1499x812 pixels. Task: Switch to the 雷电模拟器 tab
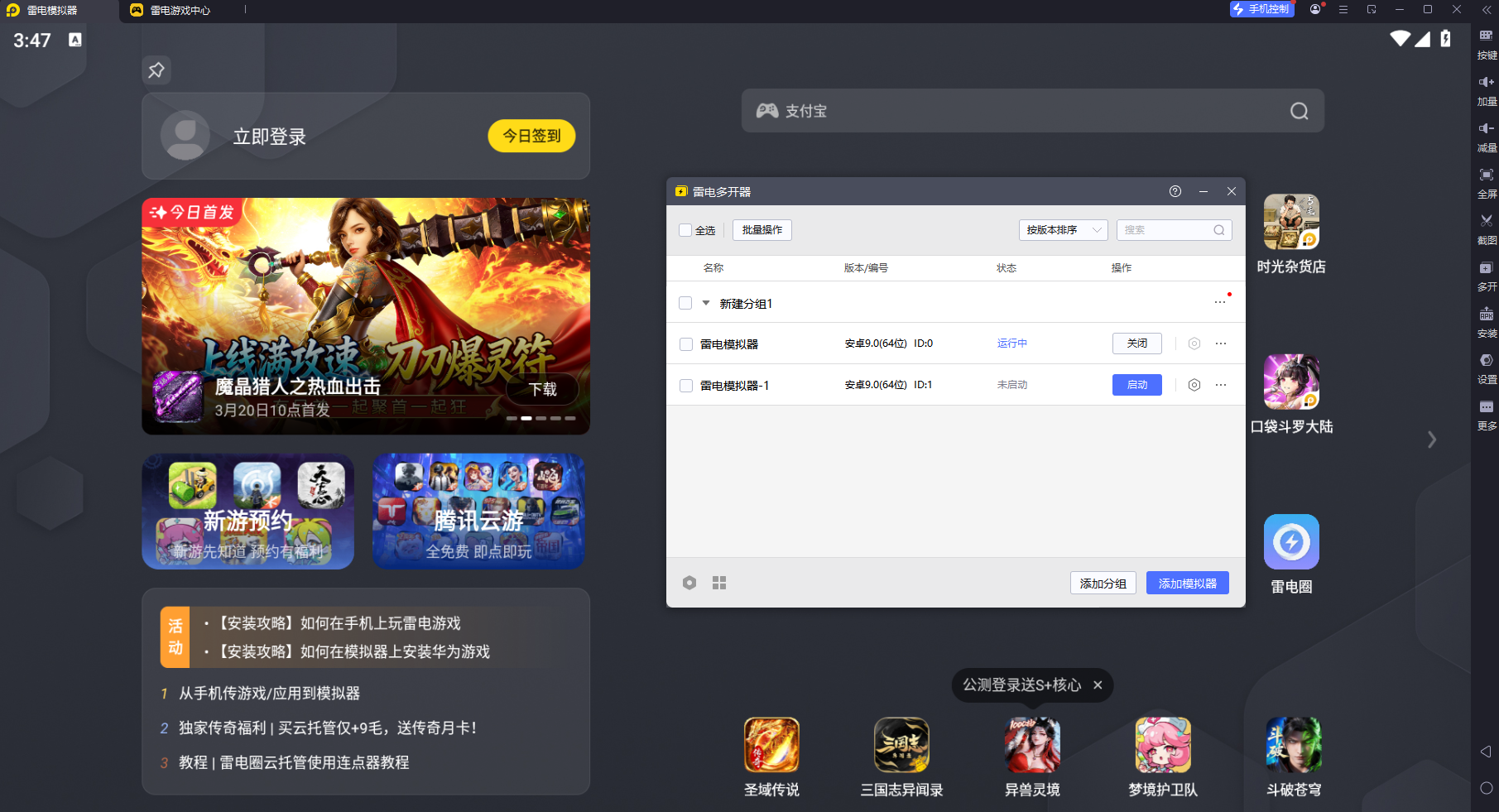(x=60, y=11)
